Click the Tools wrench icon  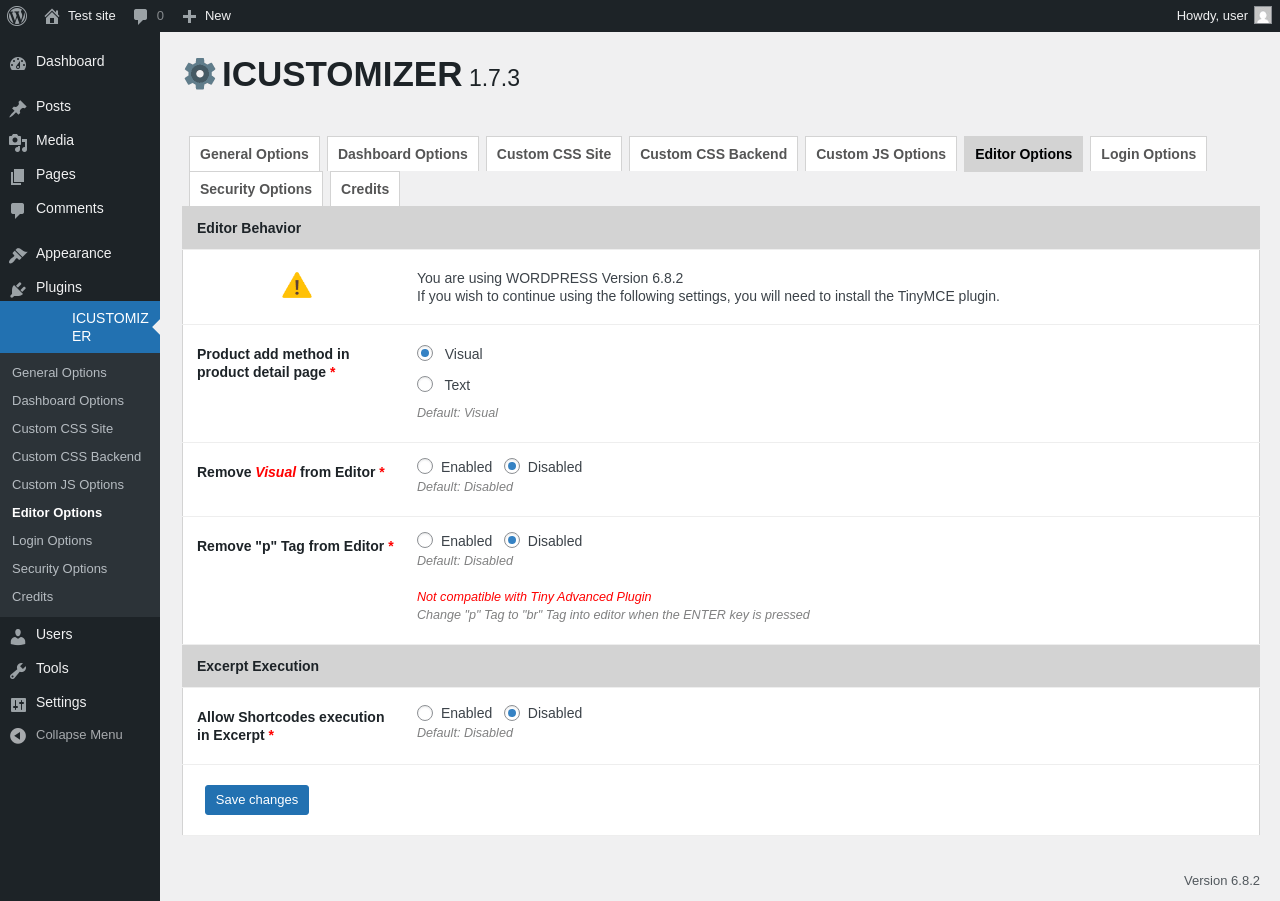pyautogui.click(x=18, y=670)
